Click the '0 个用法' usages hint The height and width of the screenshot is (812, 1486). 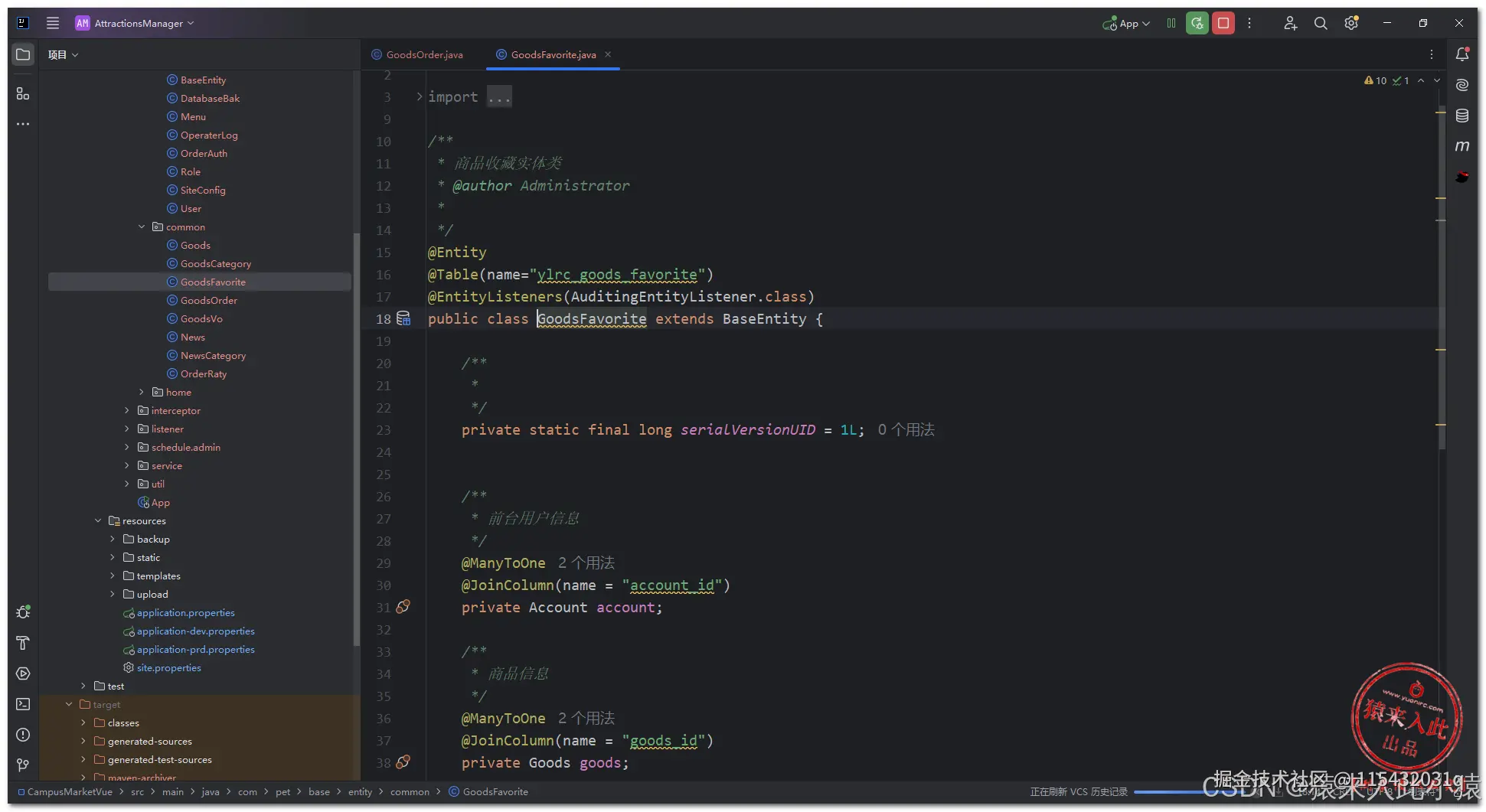click(x=906, y=430)
